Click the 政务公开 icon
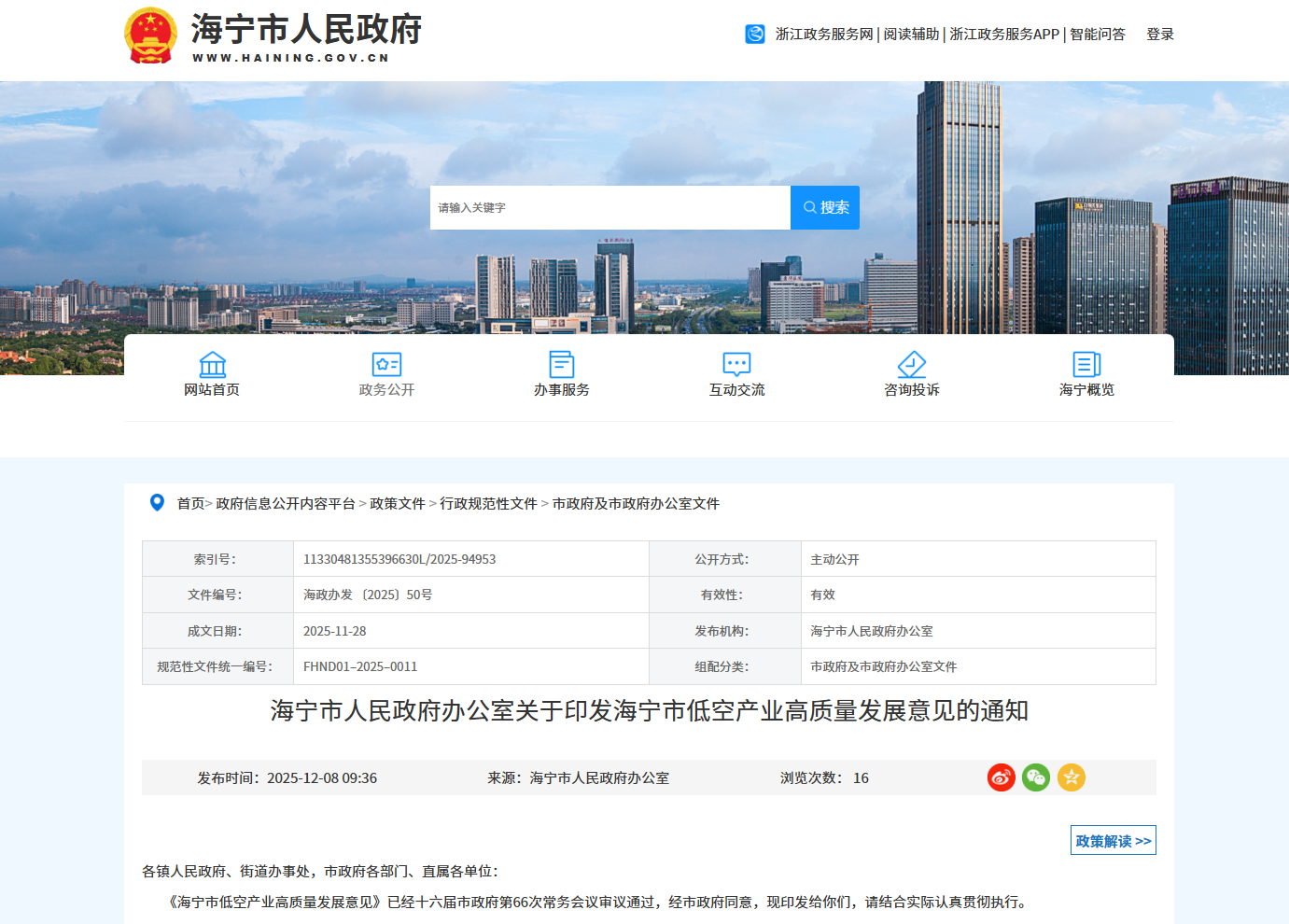The width and height of the screenshot is (1289, 924). coord(386,364)
